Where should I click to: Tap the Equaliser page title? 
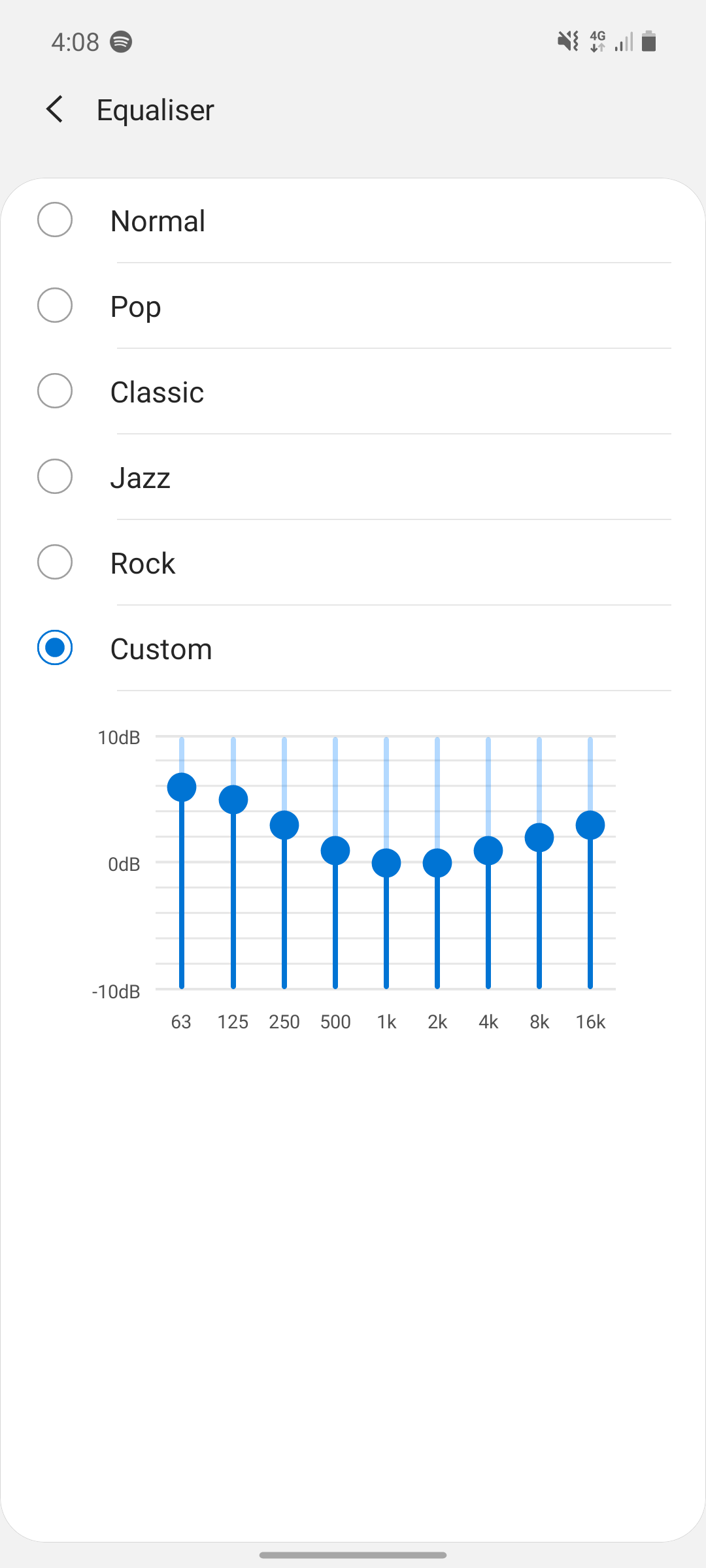tap(156, 110)
